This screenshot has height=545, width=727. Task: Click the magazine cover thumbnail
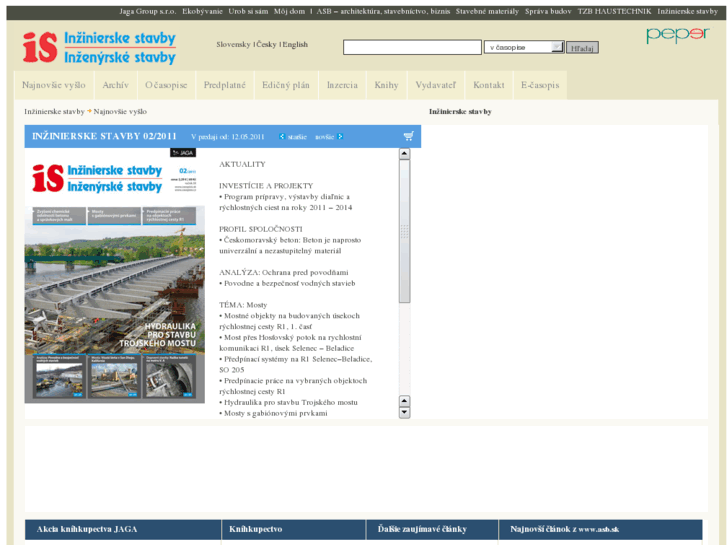click(115, 276)
